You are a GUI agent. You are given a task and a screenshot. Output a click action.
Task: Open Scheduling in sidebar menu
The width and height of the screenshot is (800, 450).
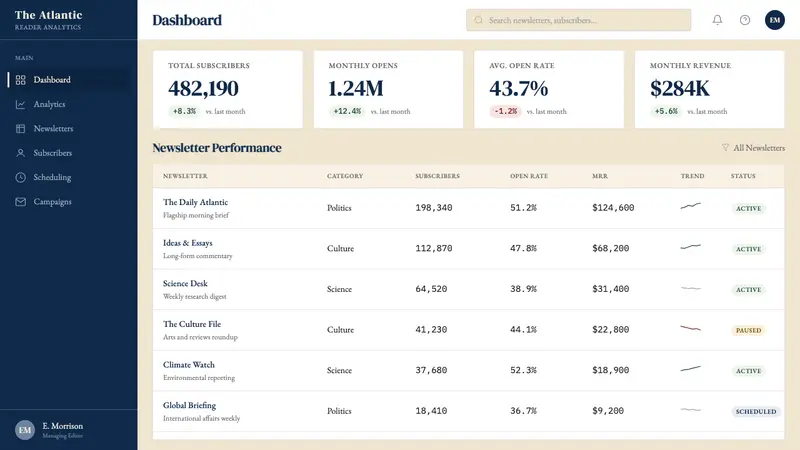pos(68,177)
